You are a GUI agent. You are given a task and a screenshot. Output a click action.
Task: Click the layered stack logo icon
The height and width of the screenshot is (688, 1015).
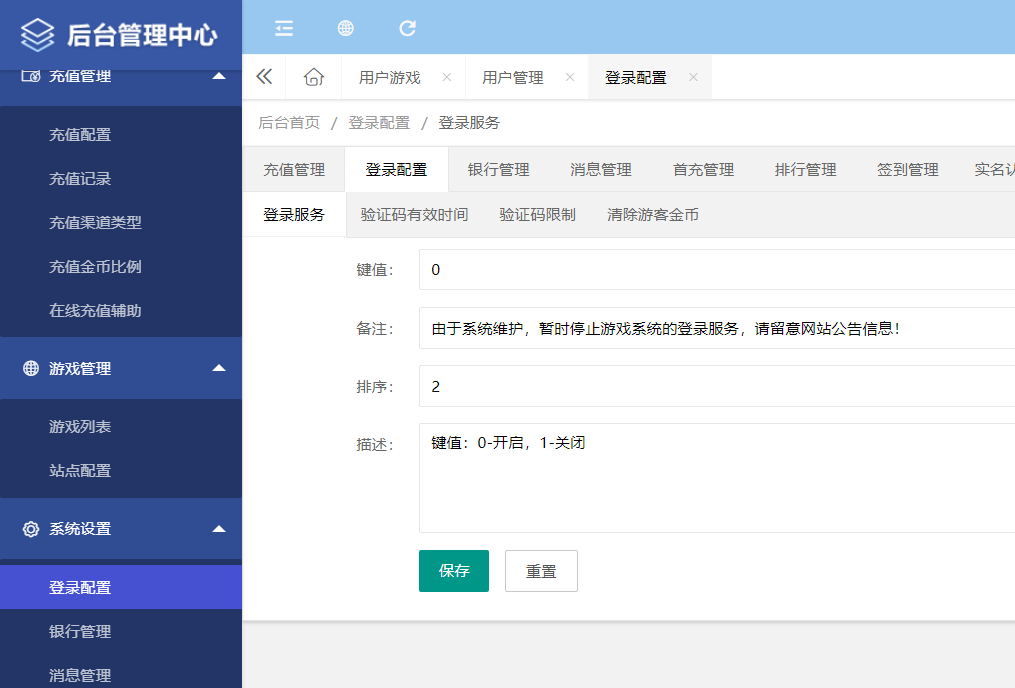click(38, 34)
